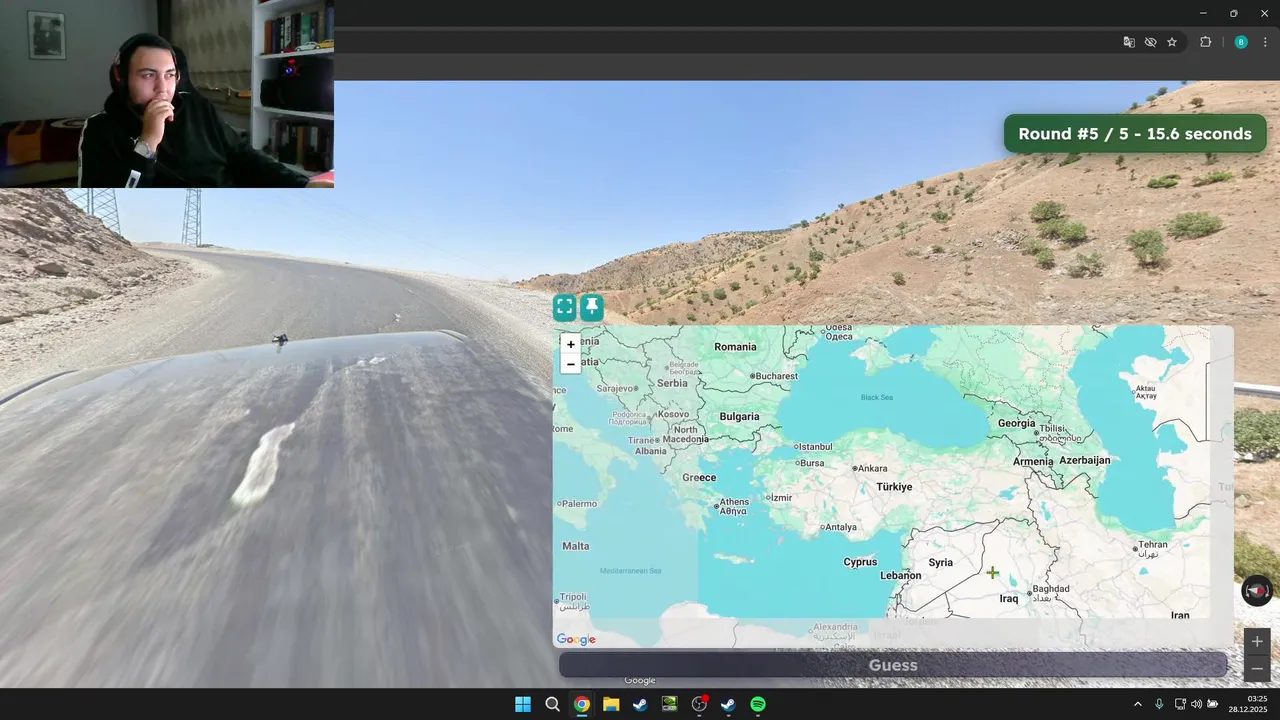Click Tbilisi on the map
1280x720 pixels.
(x=1057, y=432)
